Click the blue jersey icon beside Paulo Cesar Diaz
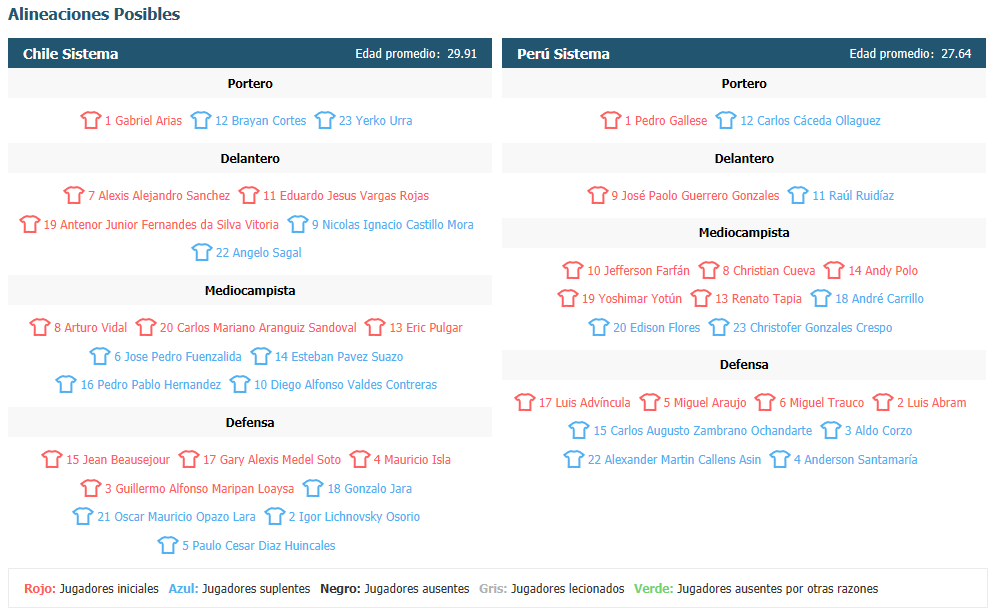The width and height of the screenshot is (993, 612). (168, 545)
